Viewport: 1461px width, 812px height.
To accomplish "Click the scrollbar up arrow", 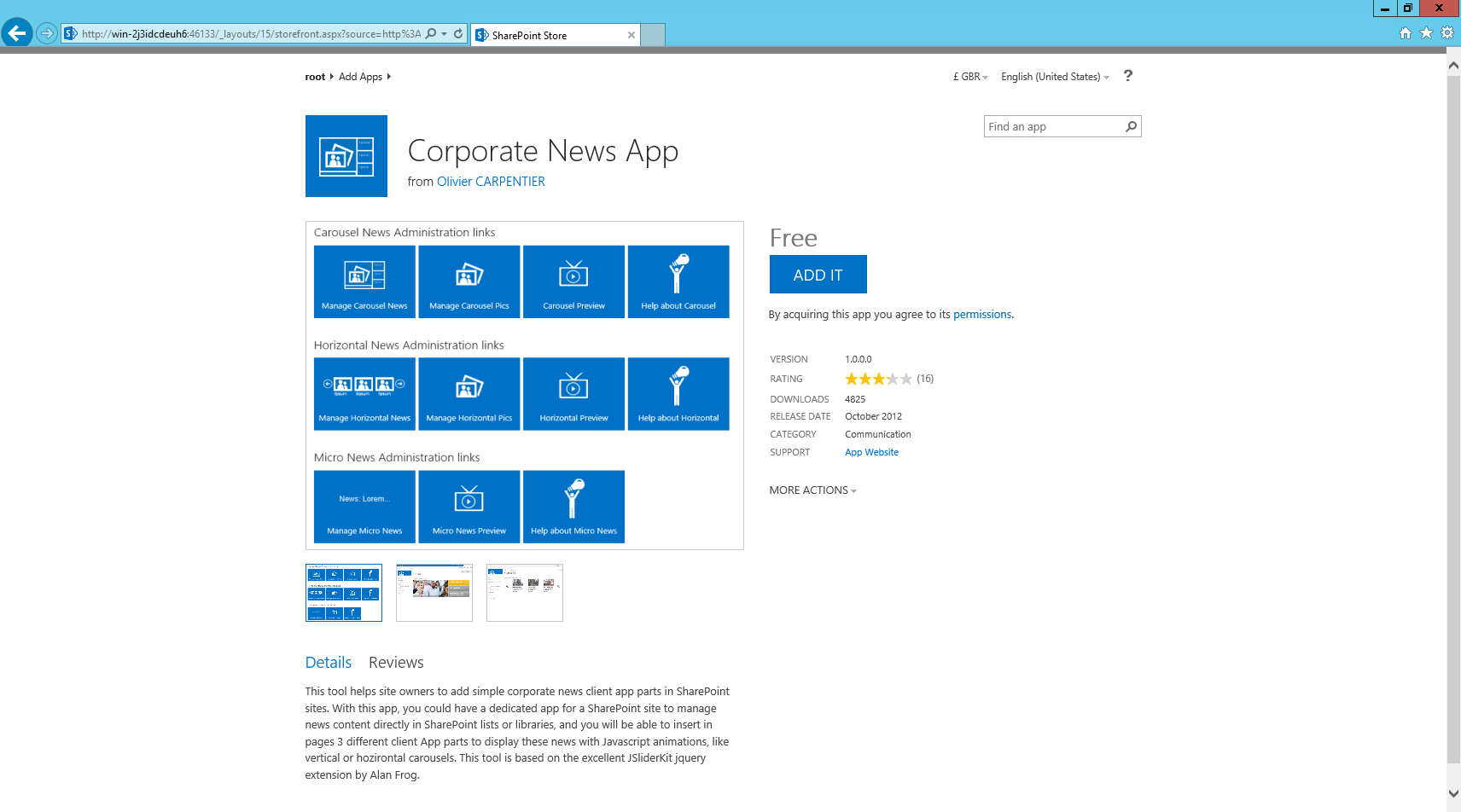I will (x=1453, y=65).
